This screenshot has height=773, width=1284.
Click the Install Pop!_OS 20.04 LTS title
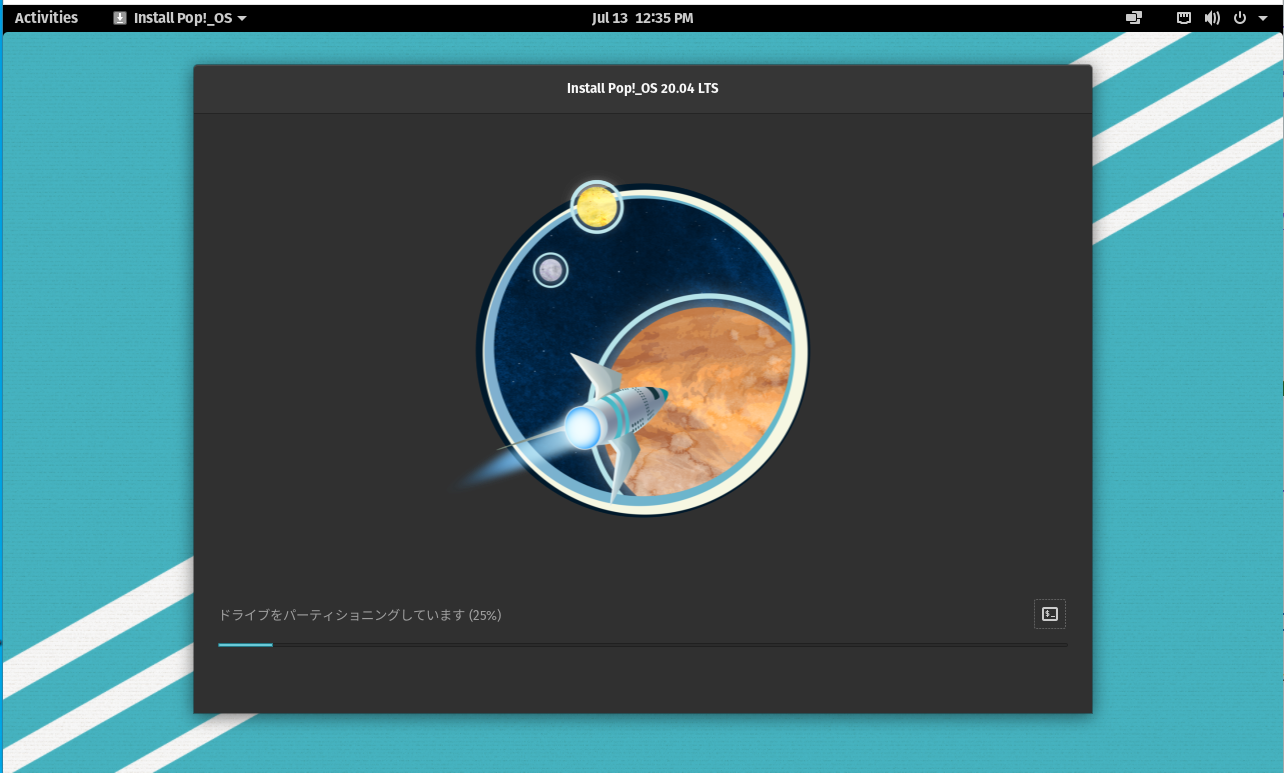point(643,88)
